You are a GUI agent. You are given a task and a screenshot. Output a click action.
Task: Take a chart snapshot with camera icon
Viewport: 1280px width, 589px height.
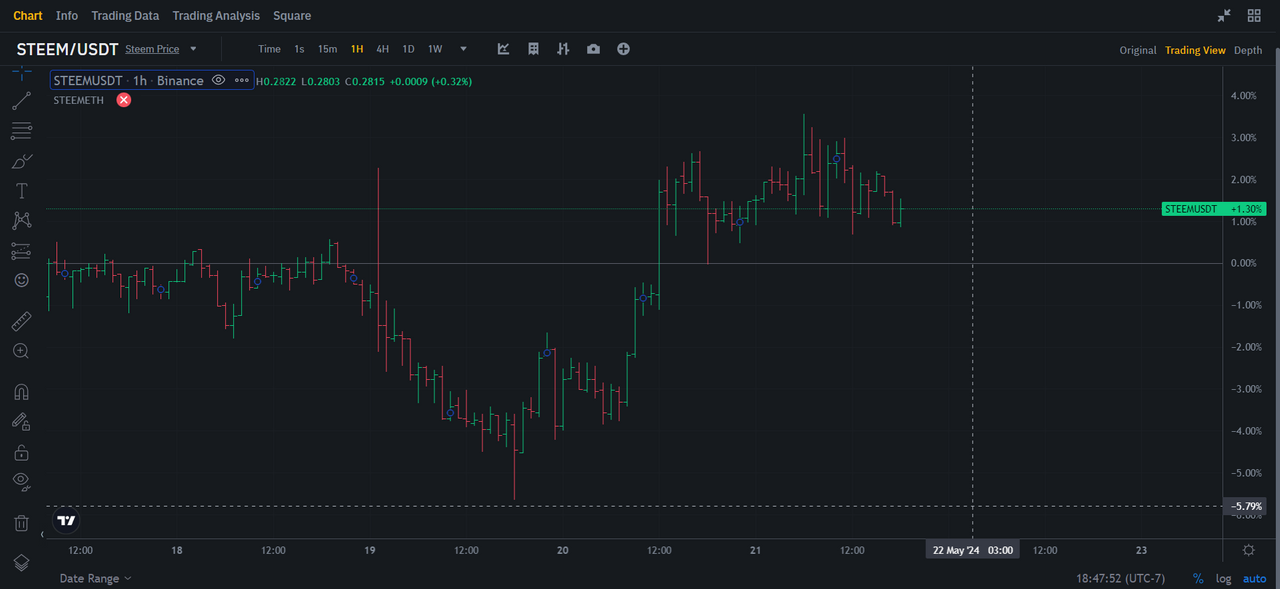click(594, 49)
